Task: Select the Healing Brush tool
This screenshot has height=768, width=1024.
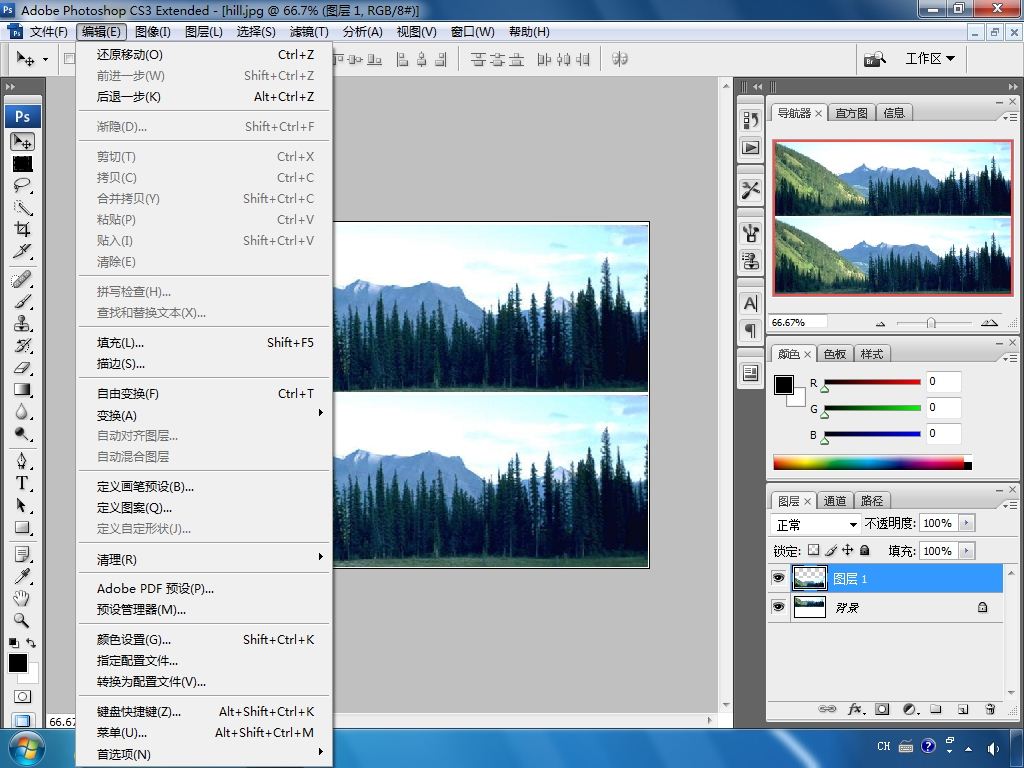Action: (22, 280)
